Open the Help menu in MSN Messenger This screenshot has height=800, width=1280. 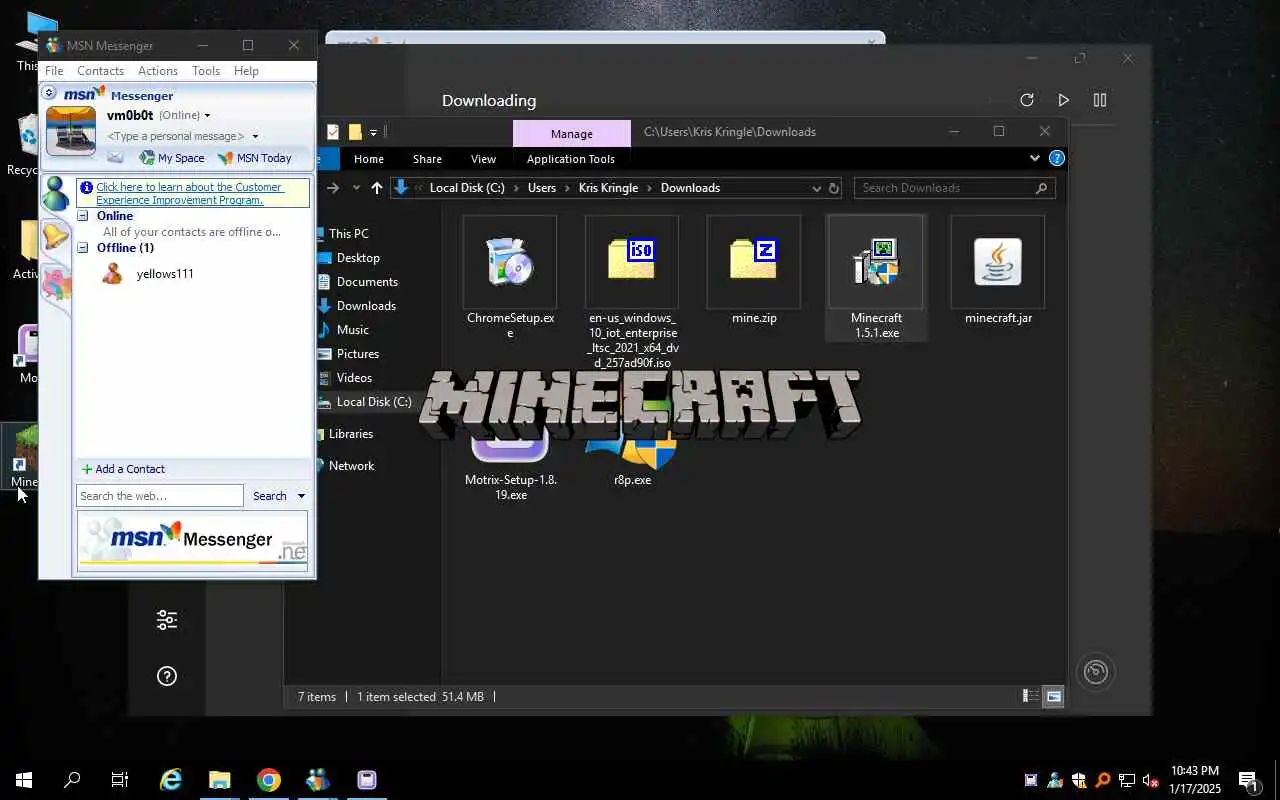[246, 71]
